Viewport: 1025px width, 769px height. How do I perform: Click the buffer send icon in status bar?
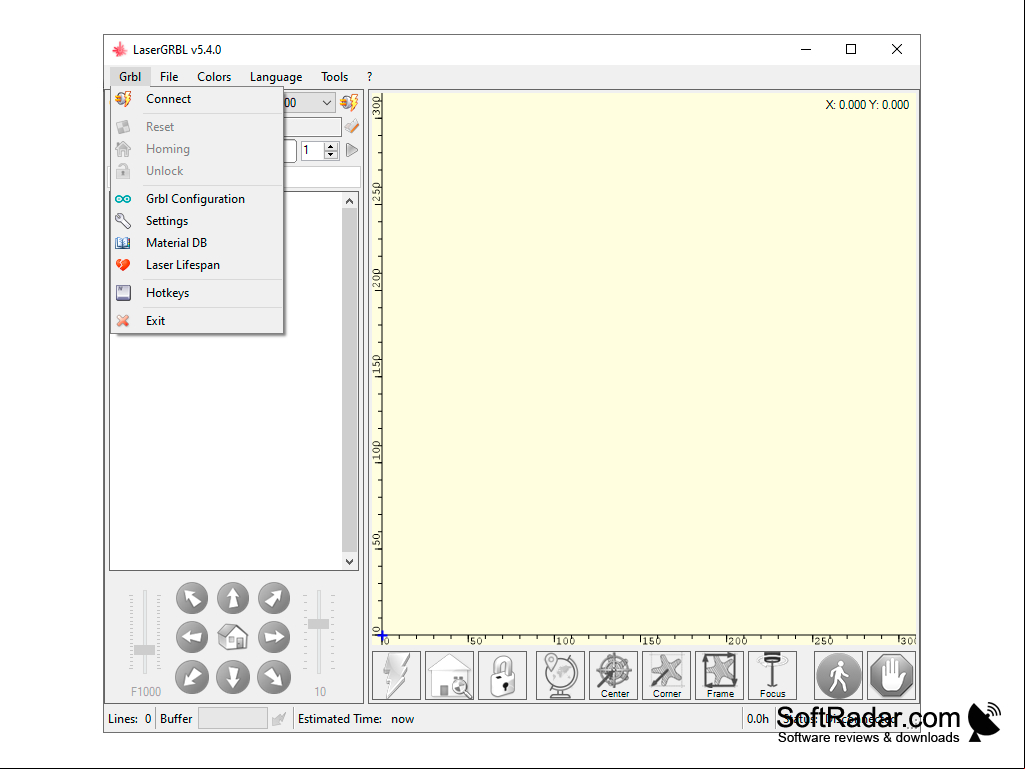279,719
